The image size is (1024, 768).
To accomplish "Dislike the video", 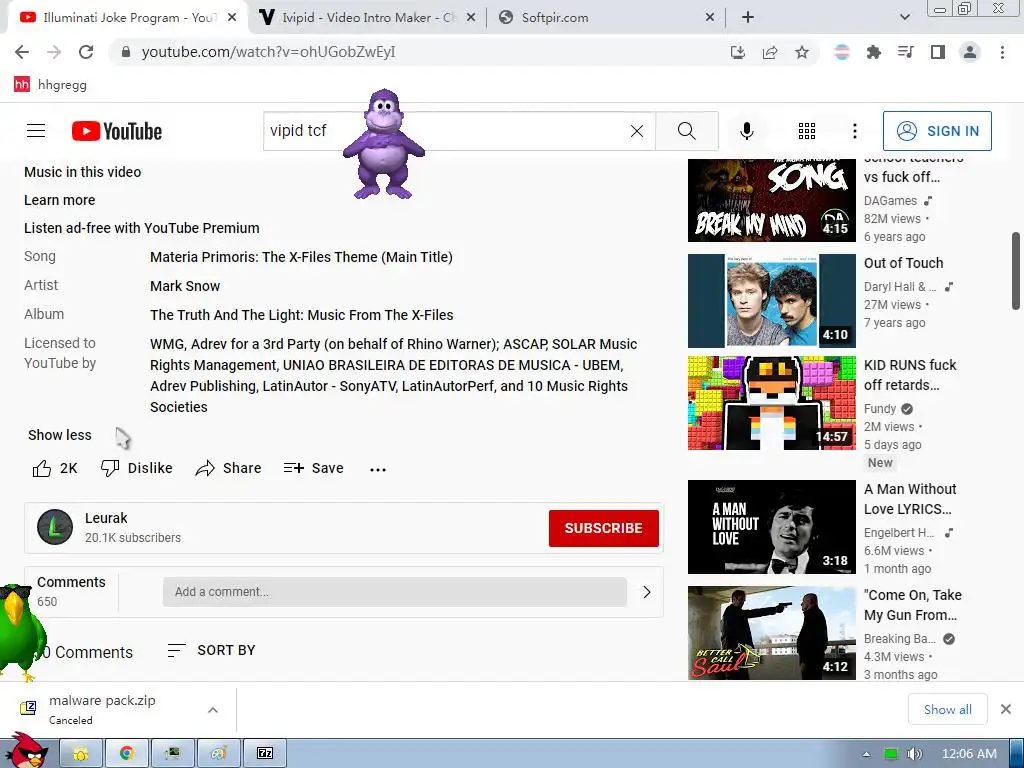I will tap(136, 468).
